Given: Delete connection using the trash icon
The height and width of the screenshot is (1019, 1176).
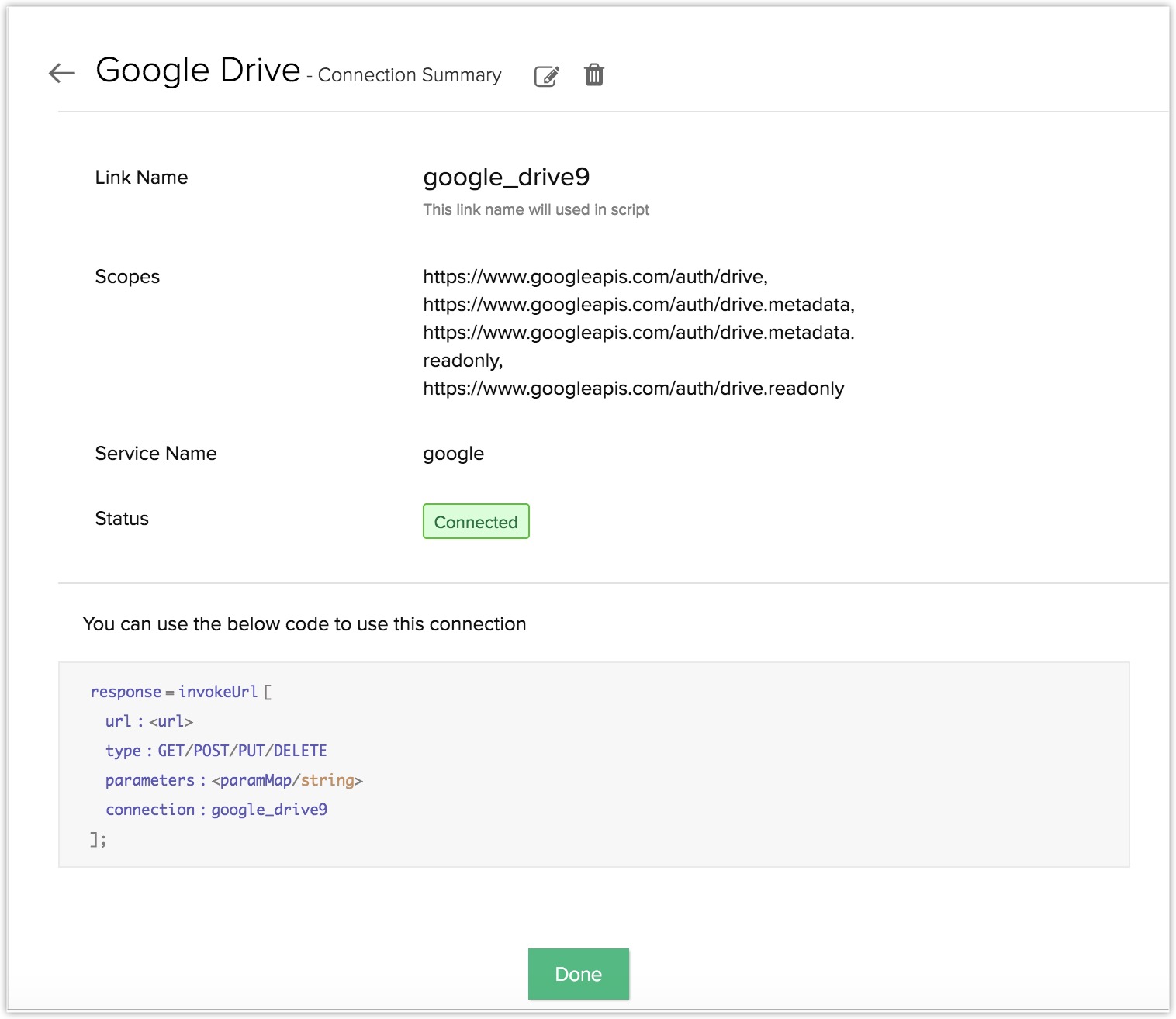Looking at the screenshot, I should (x=593, y=75).
